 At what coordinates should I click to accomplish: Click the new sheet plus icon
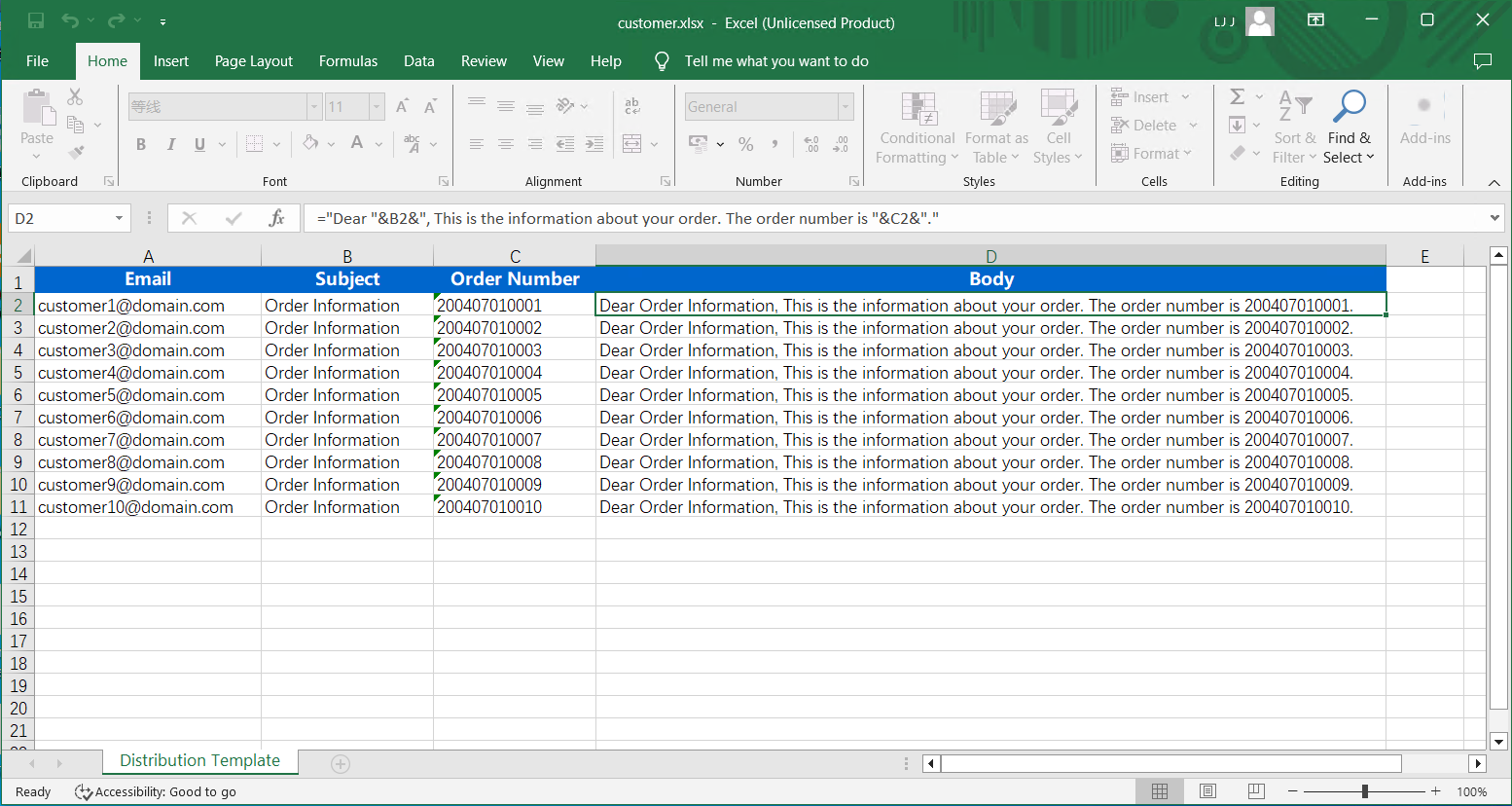[341, 764]
